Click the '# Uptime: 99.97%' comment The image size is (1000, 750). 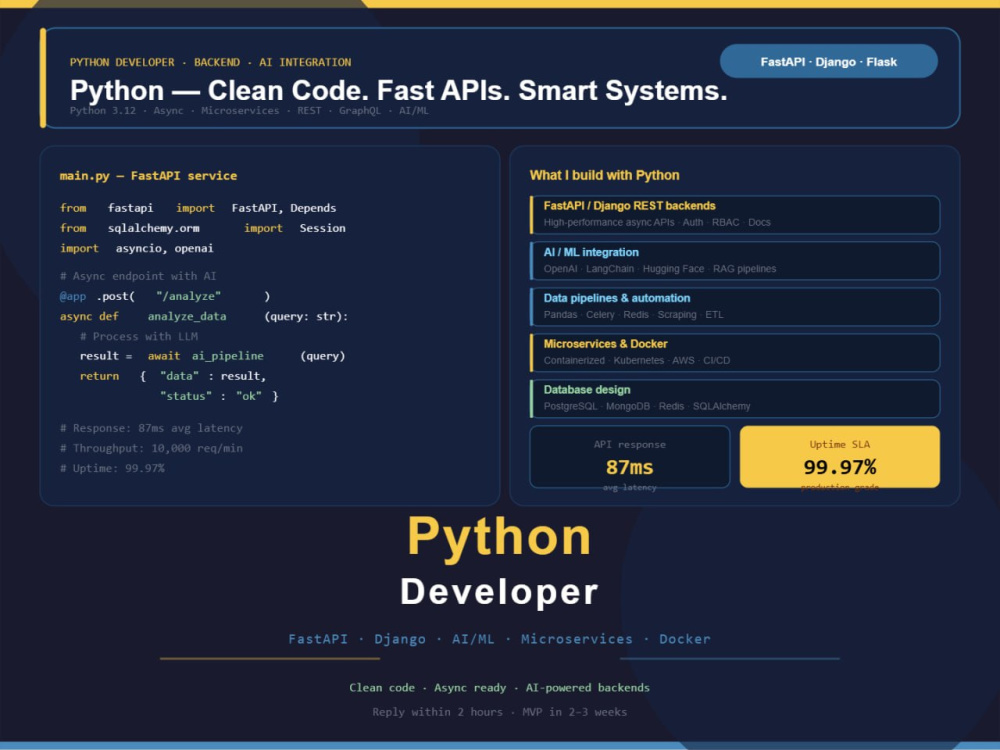[112, 468]
